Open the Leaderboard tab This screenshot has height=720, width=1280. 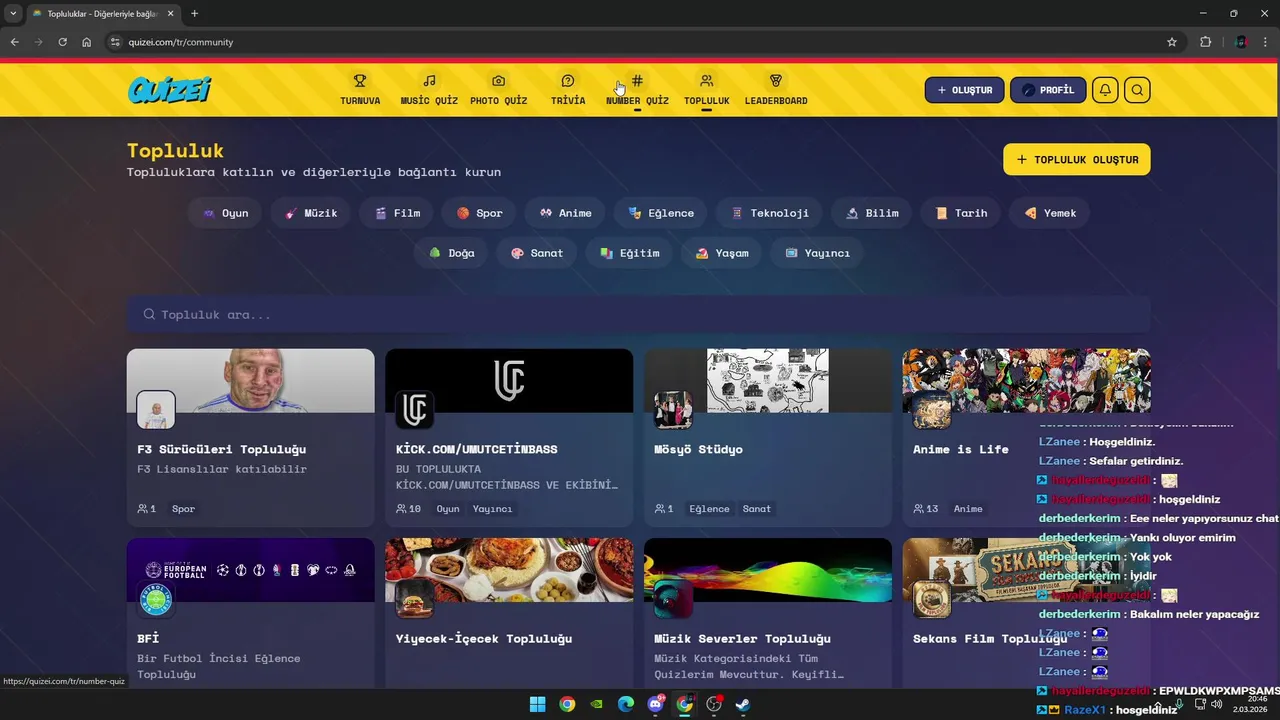(x=776, y=90)
